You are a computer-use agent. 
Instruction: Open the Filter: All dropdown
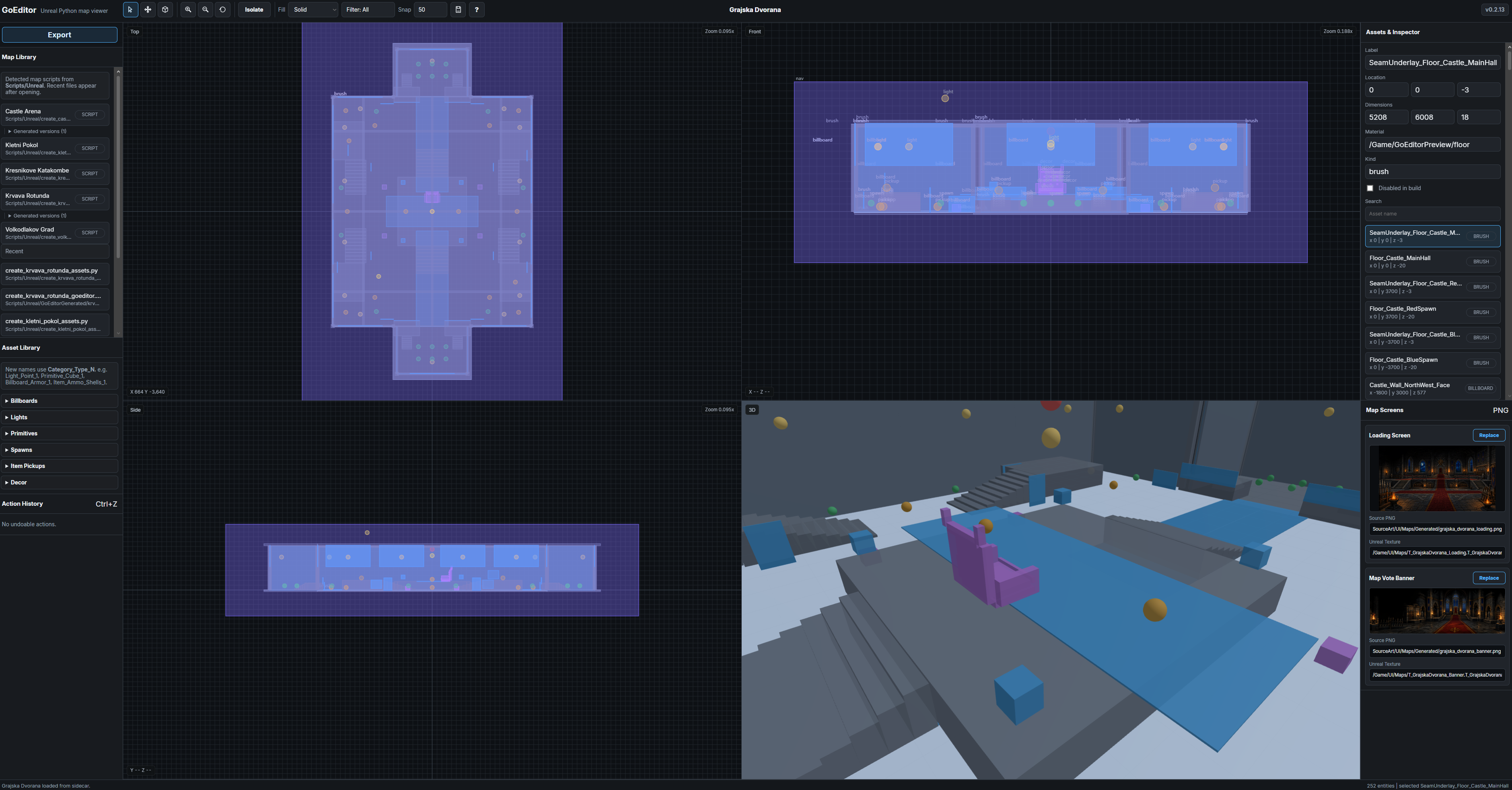tap(368, 9)
